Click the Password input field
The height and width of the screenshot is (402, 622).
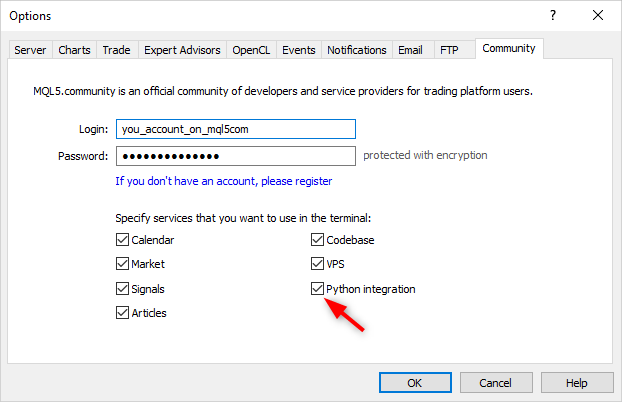235,156
